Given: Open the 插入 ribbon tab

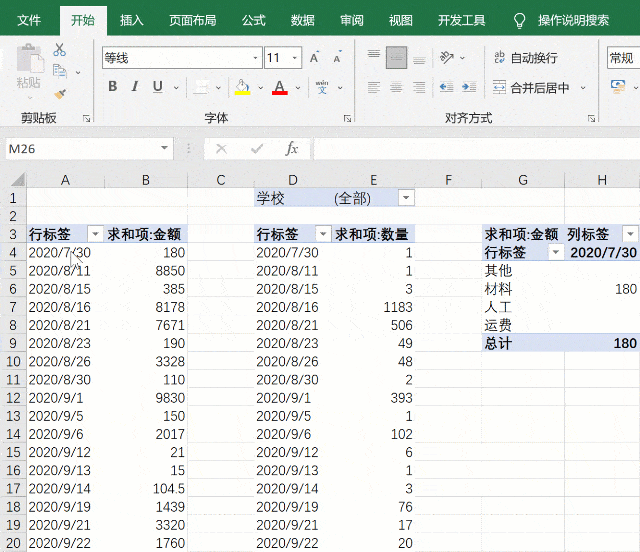Looking at the screenshot, I should pos(131,20).
